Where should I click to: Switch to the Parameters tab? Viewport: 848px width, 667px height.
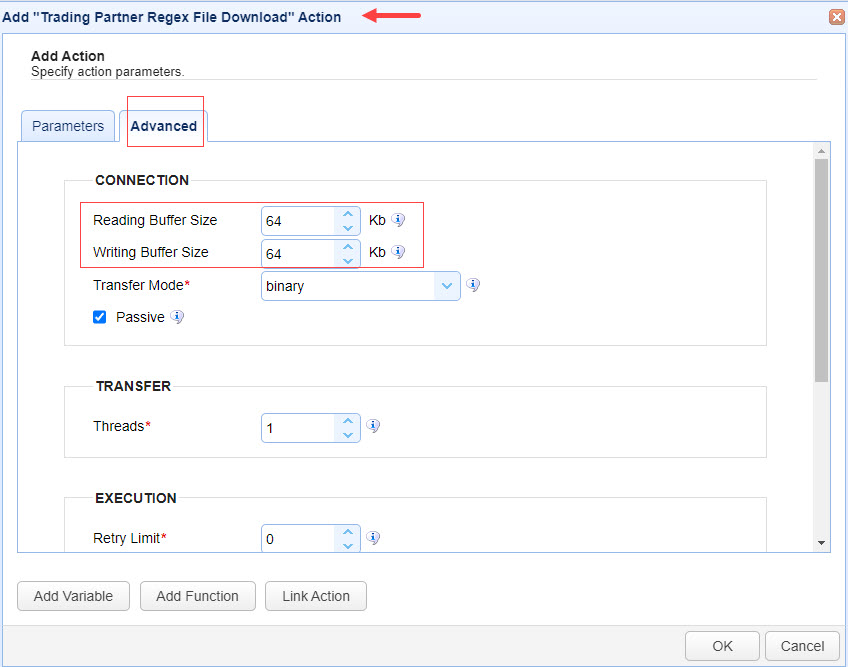tap(68, 126)
